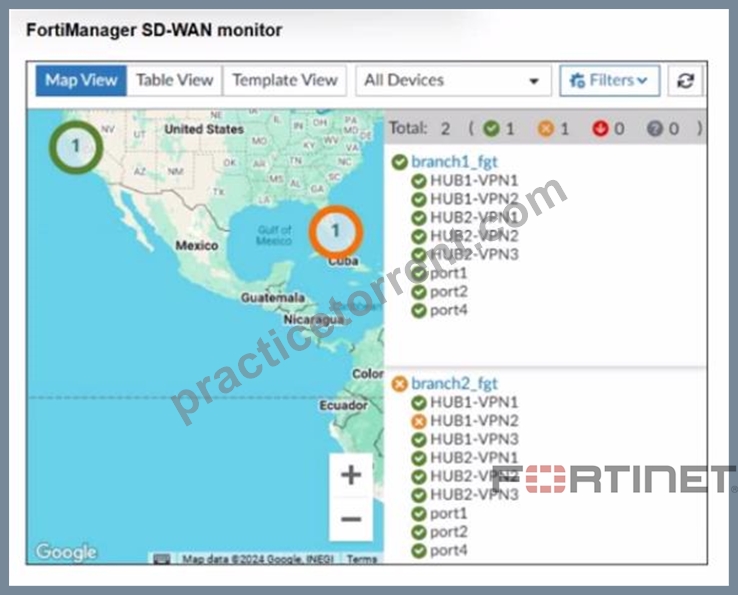Open the All Devices dropdown
The width and height of the screenshot is (738, 595).
click(x=453, y=81)
